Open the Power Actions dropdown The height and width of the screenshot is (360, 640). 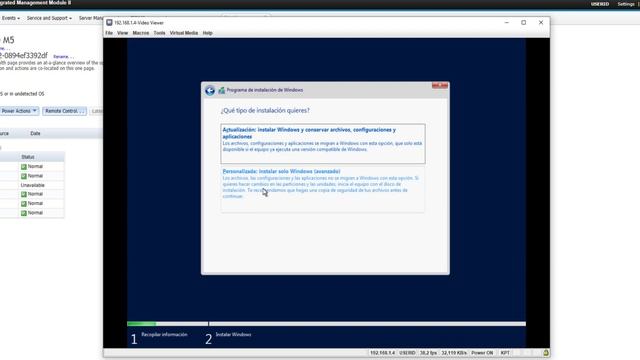click(x=19, y=111)
